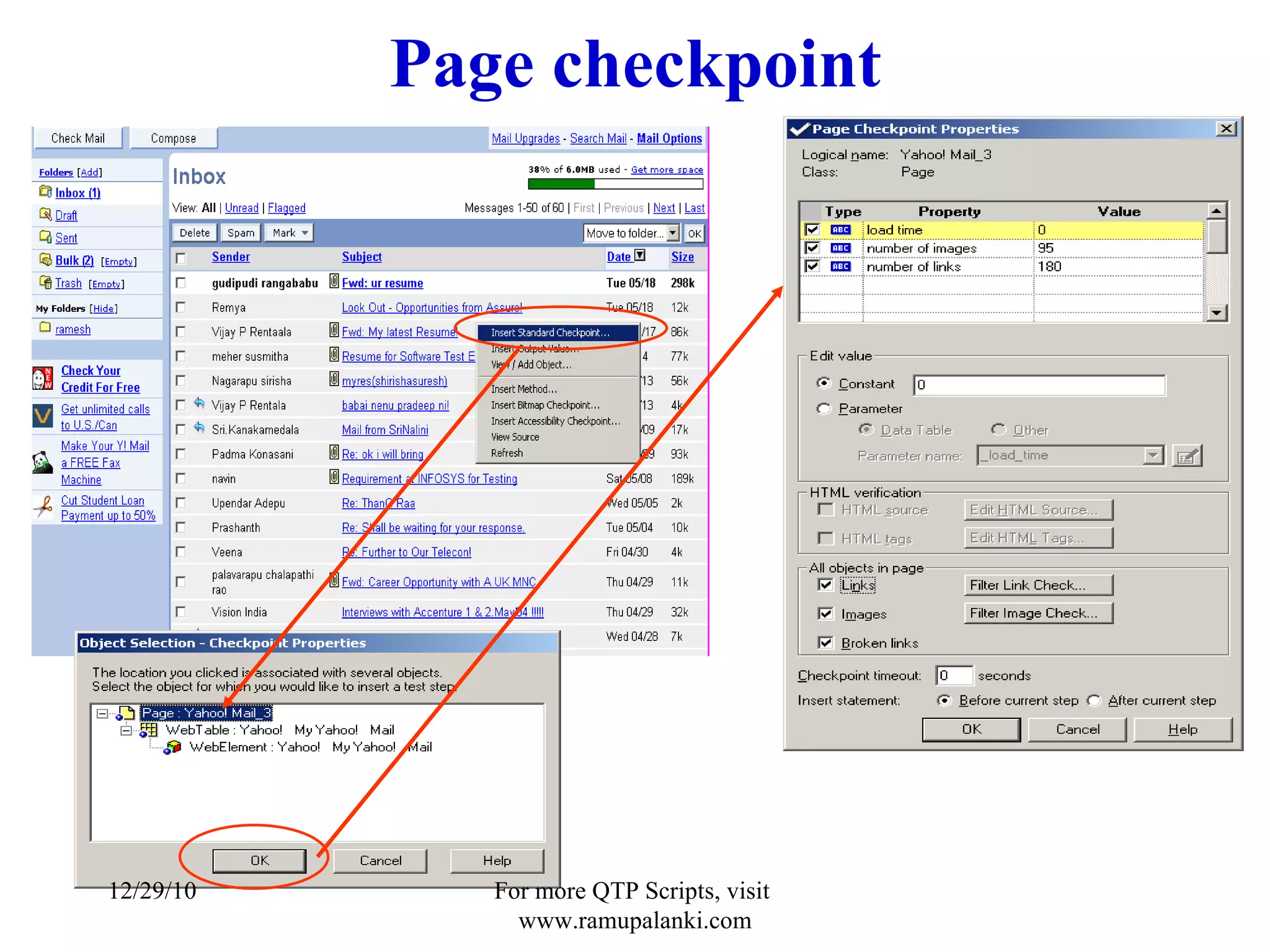Open the Mail Options link
This screenshot has width=1270, height=952.
click(x=669, y=138)
